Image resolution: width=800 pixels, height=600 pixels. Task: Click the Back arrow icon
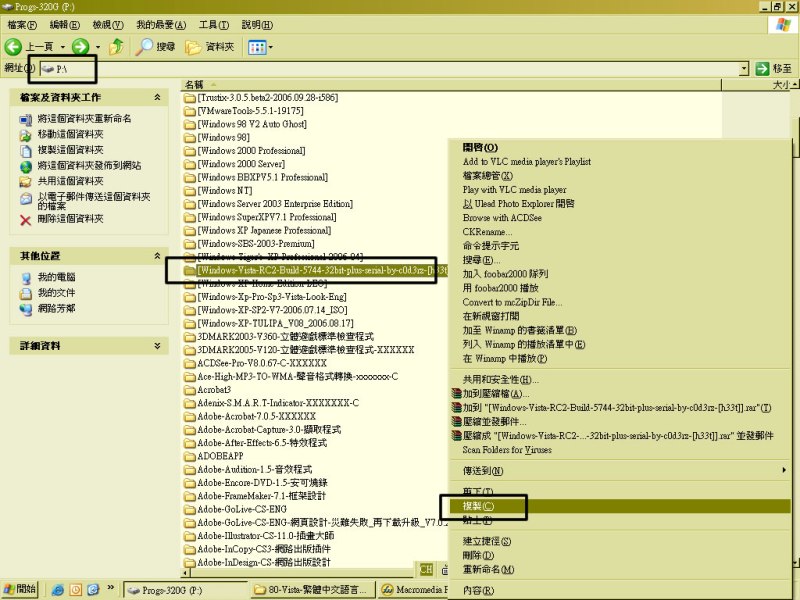pyautogui.click(x=13, y=47)
